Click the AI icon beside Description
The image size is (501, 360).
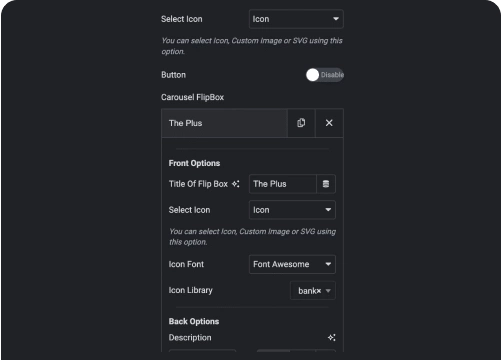tap(331, 338)
